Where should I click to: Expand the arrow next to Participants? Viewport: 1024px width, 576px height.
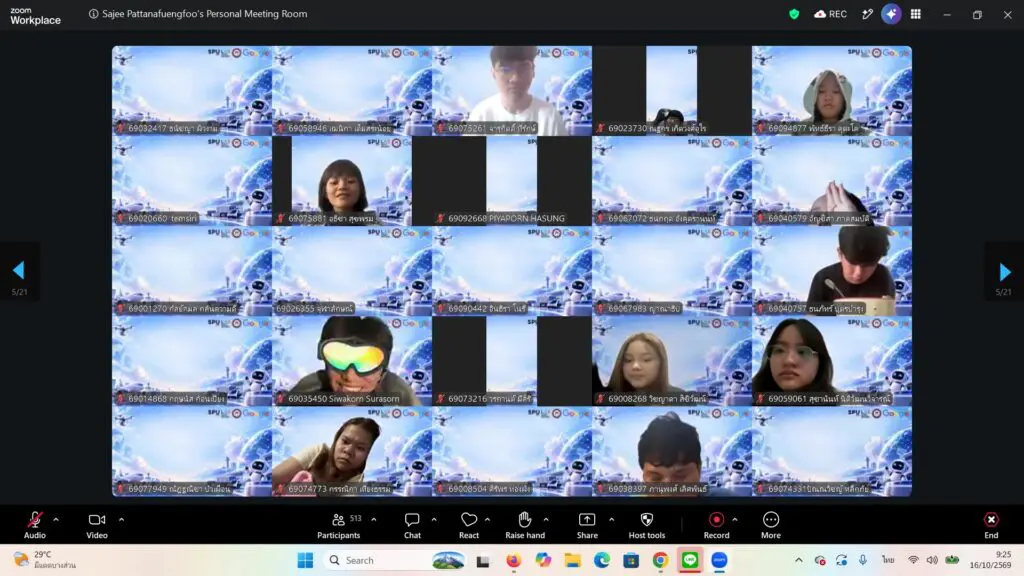(x=374, y=520)
